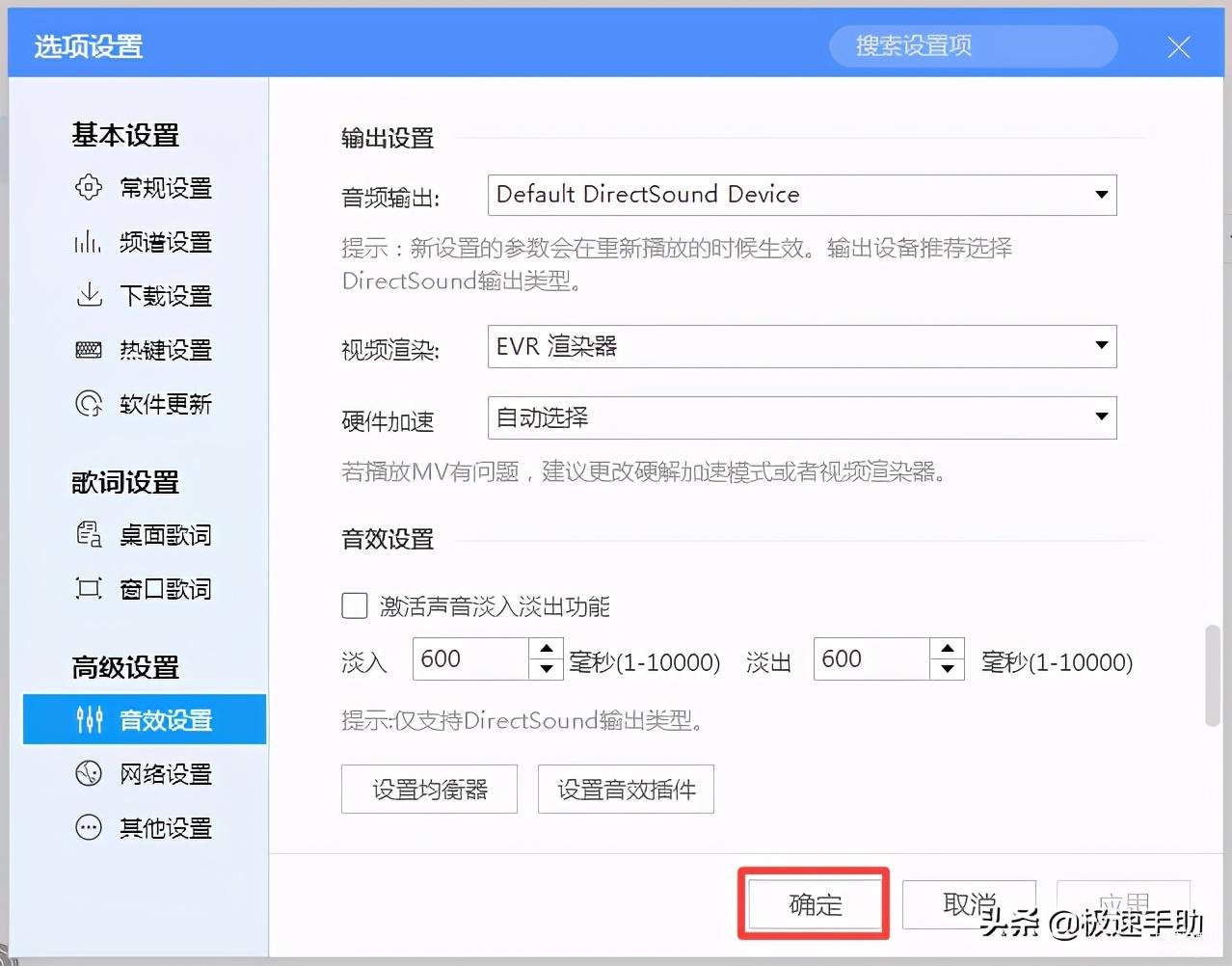Viewport: 1232px width, 966px height.
Task: Click the 设置音效插件 button
Action: 626,790
